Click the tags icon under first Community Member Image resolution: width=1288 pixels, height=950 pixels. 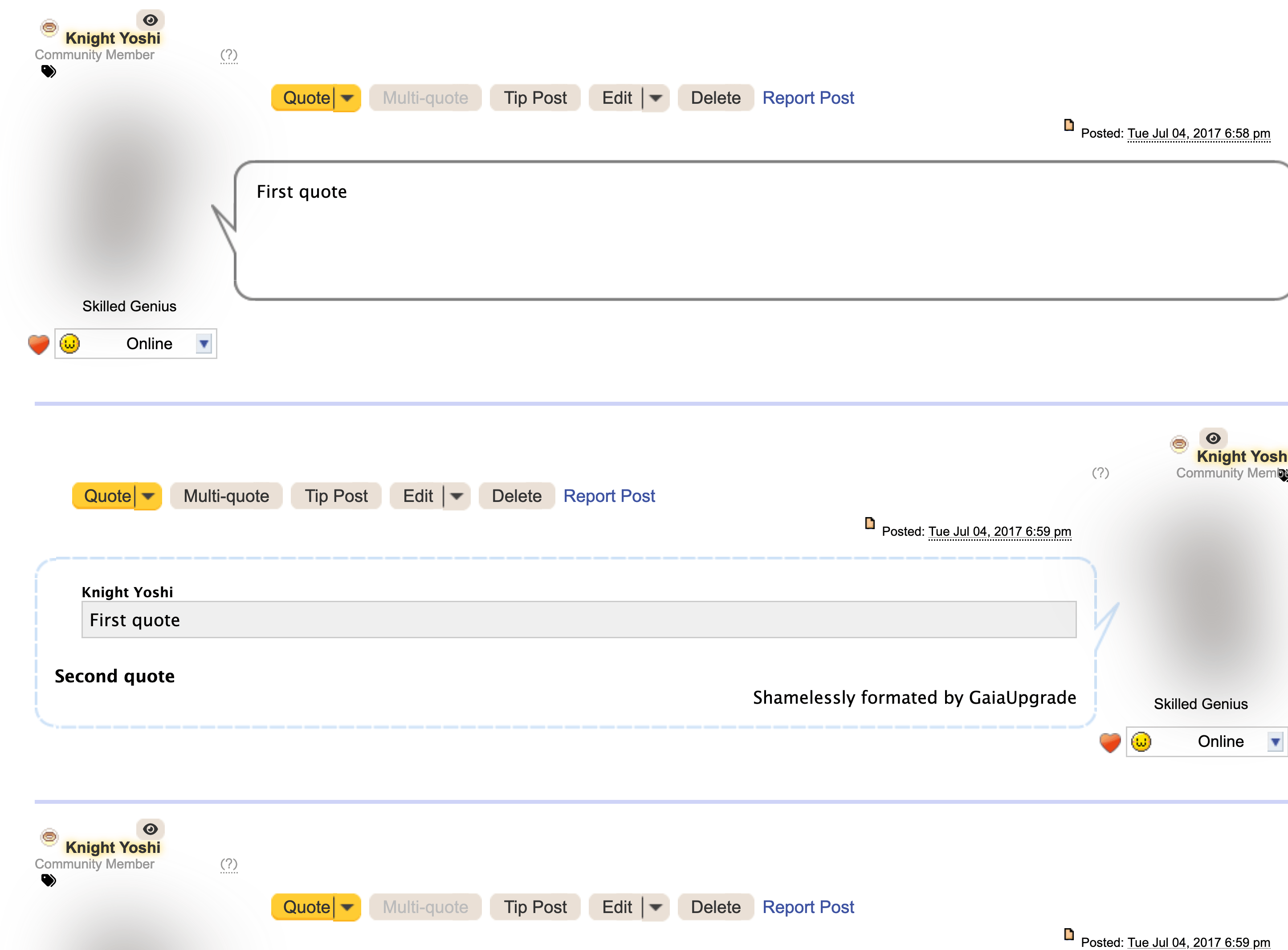click(48, 72)
